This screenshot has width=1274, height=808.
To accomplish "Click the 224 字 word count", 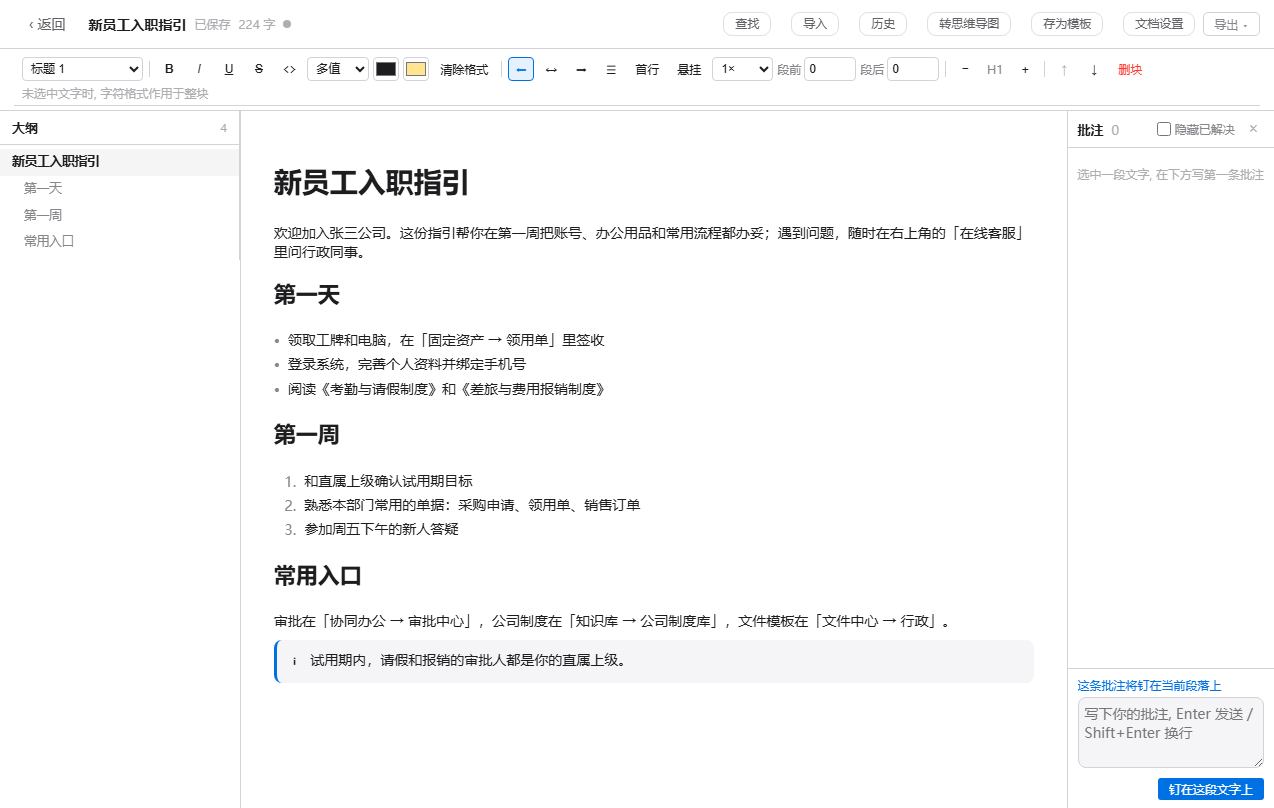I will click(x=257, y=24).
